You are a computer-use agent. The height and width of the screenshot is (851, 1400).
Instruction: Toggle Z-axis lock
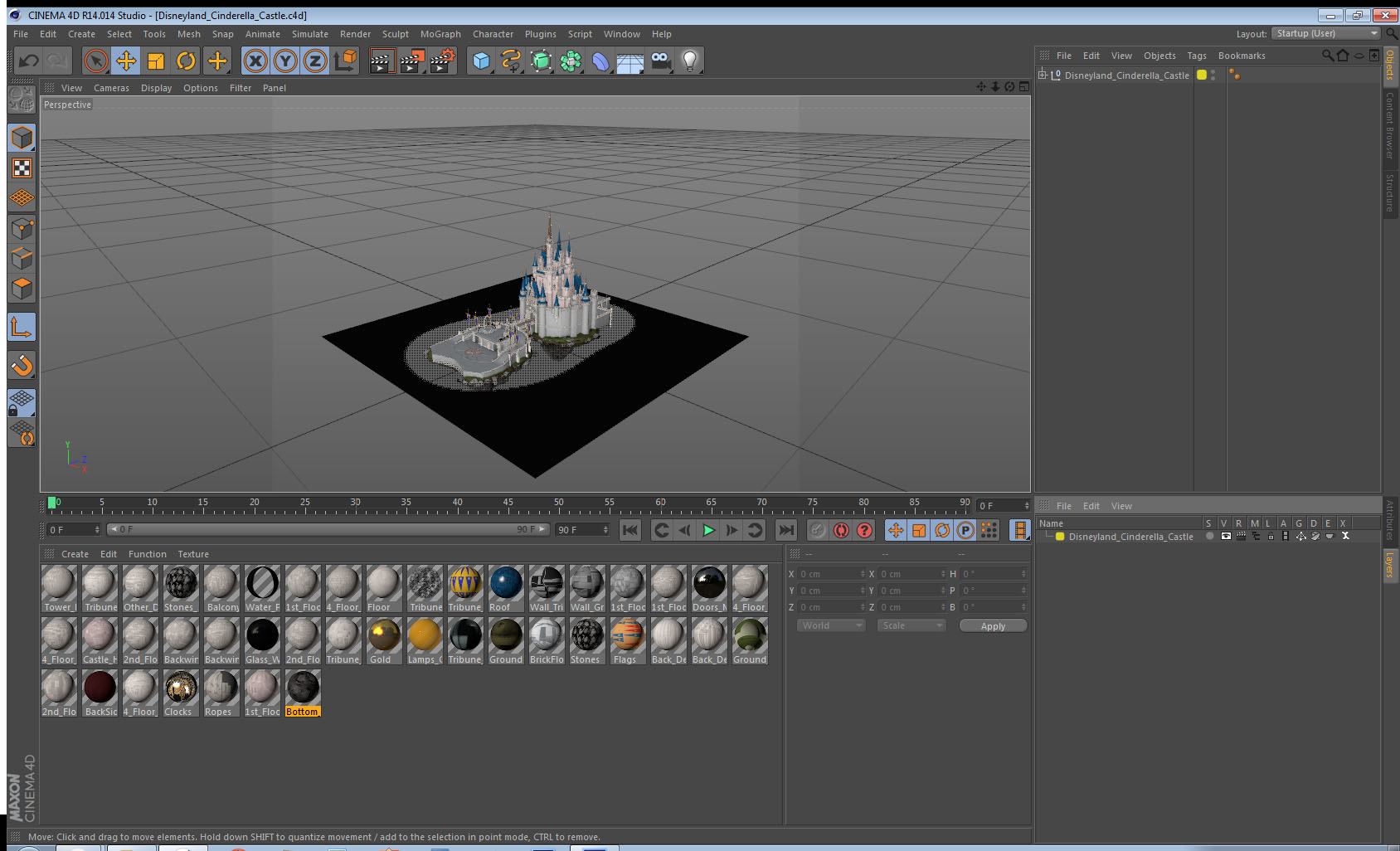(315, 61)
